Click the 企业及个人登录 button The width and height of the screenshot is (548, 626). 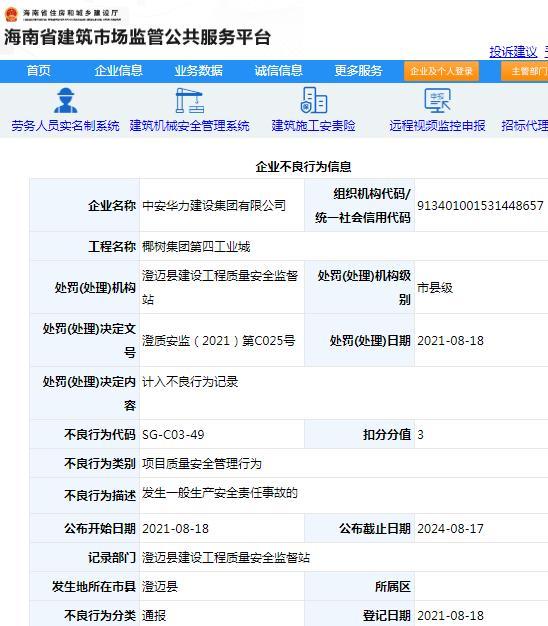[x=441, y=71]
